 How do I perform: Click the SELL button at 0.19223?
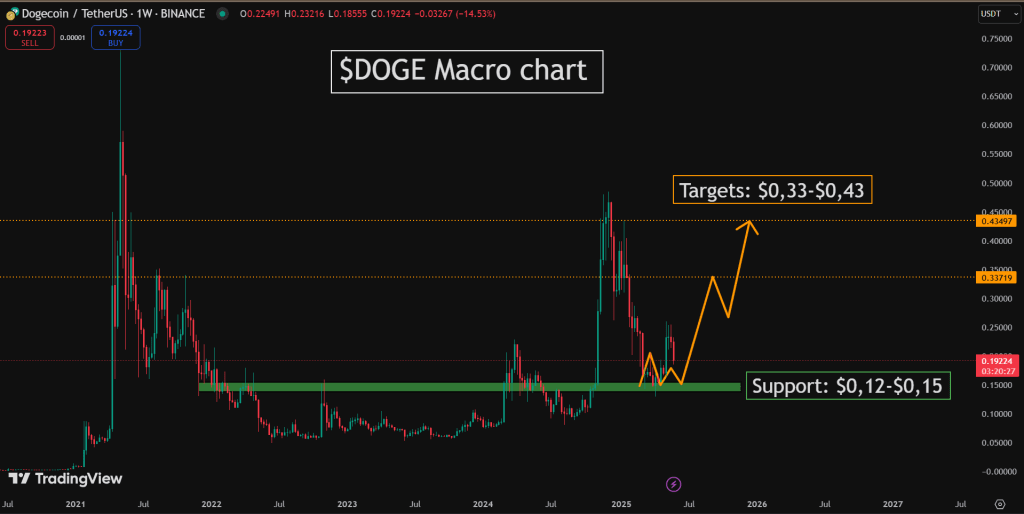click(29, 38)
